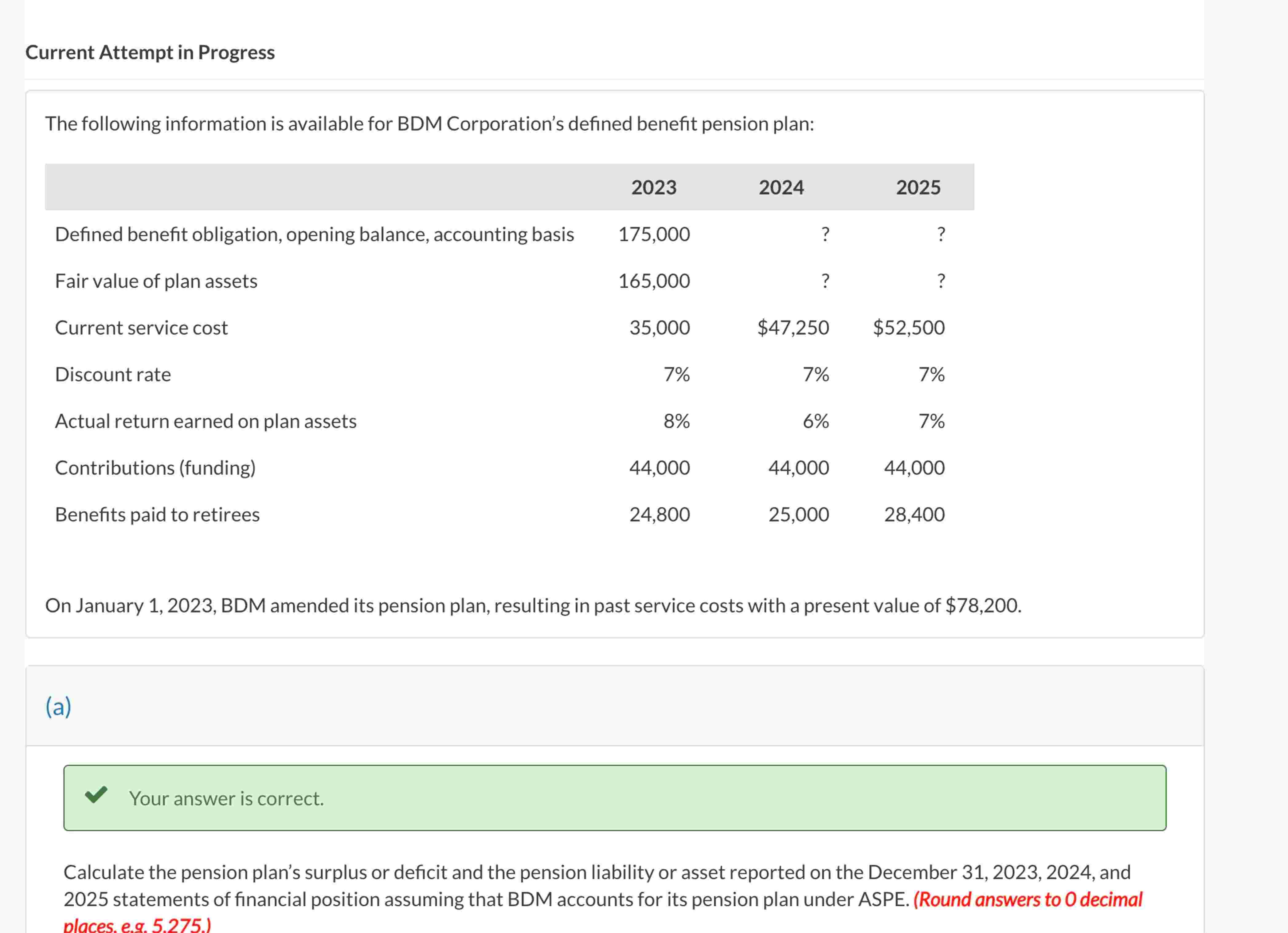Click the Contributions (funding) row label

point(155,468)
